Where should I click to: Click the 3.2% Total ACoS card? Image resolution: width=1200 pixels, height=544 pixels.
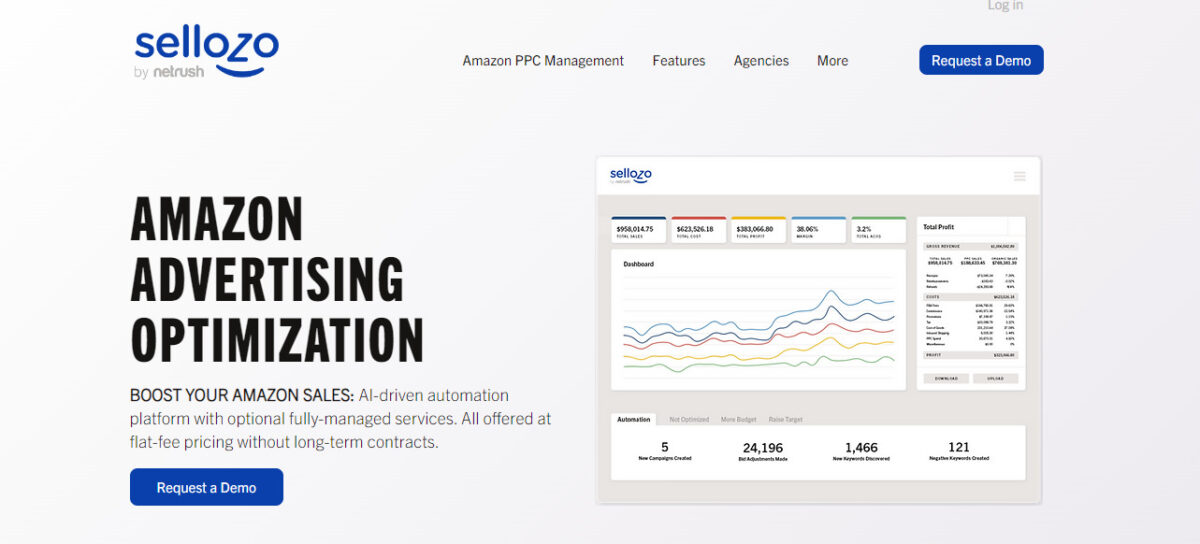coord(878,230)
